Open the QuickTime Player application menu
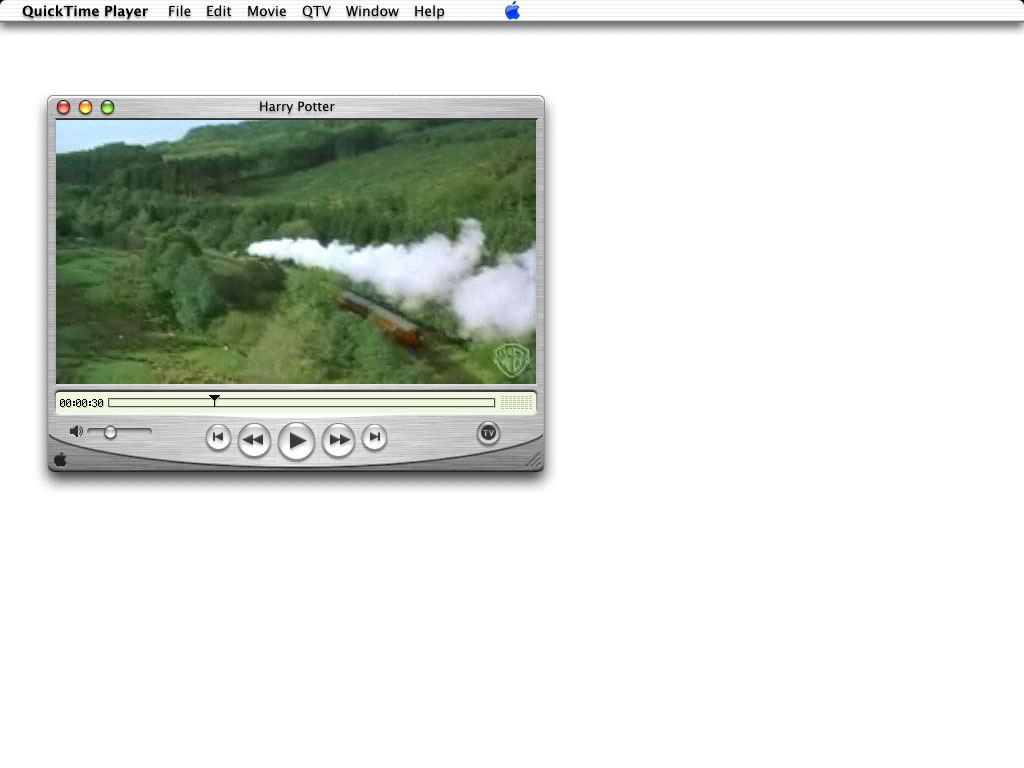Viewport: 1024px width, 768px height. click(x=85, y=11)
